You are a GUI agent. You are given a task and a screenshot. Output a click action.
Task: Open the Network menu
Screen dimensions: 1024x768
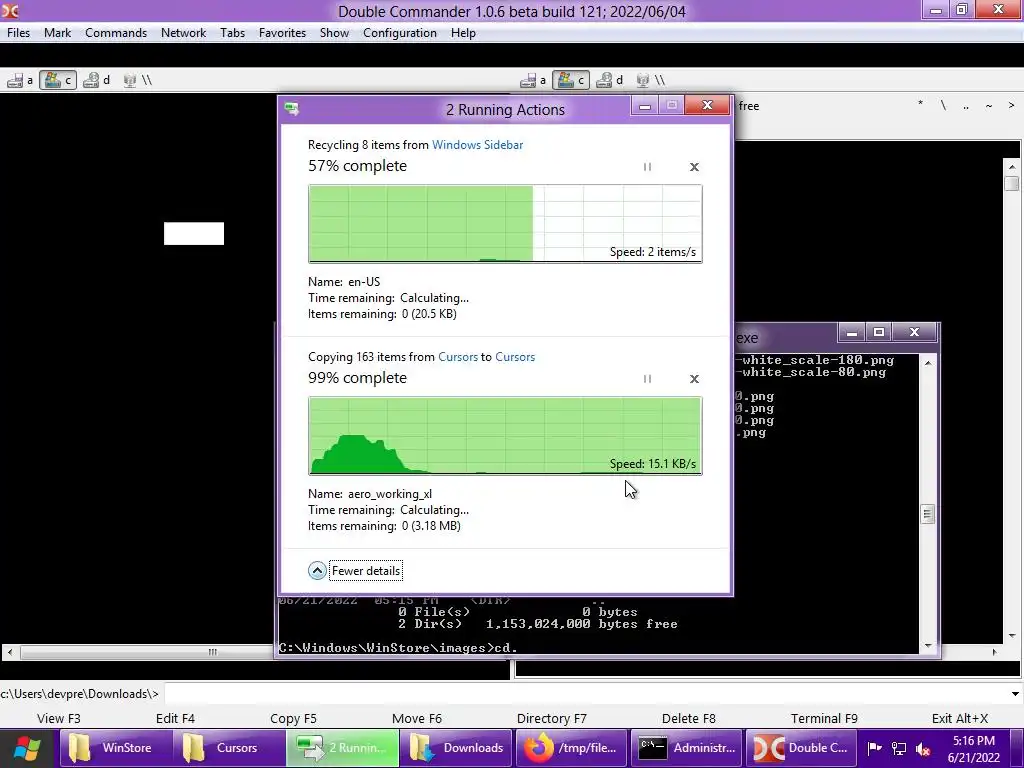[x=184, y=33]
